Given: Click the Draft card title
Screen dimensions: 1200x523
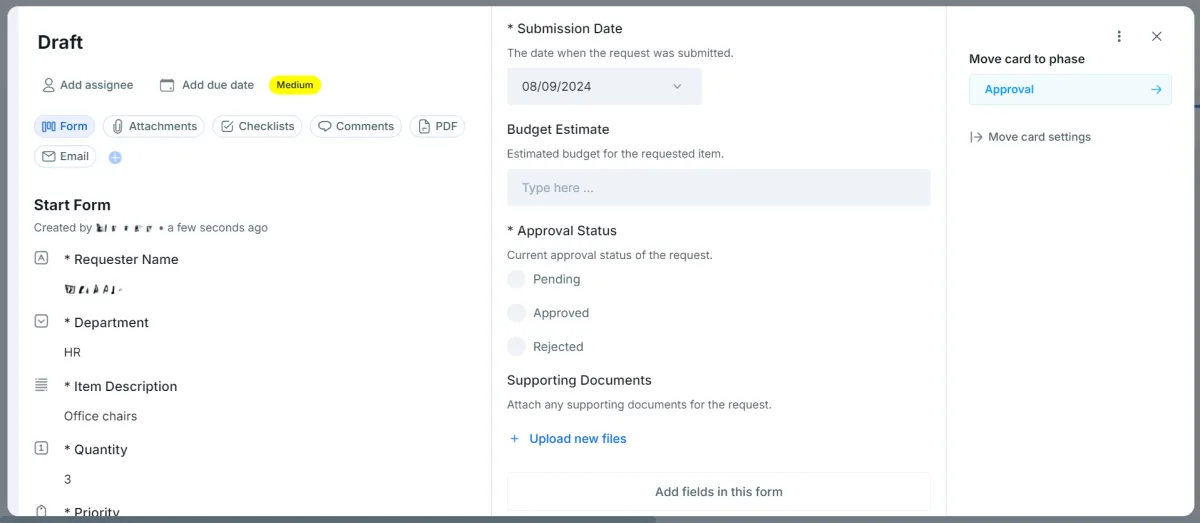Looking at the screenshot, I should tap(60, 42).
